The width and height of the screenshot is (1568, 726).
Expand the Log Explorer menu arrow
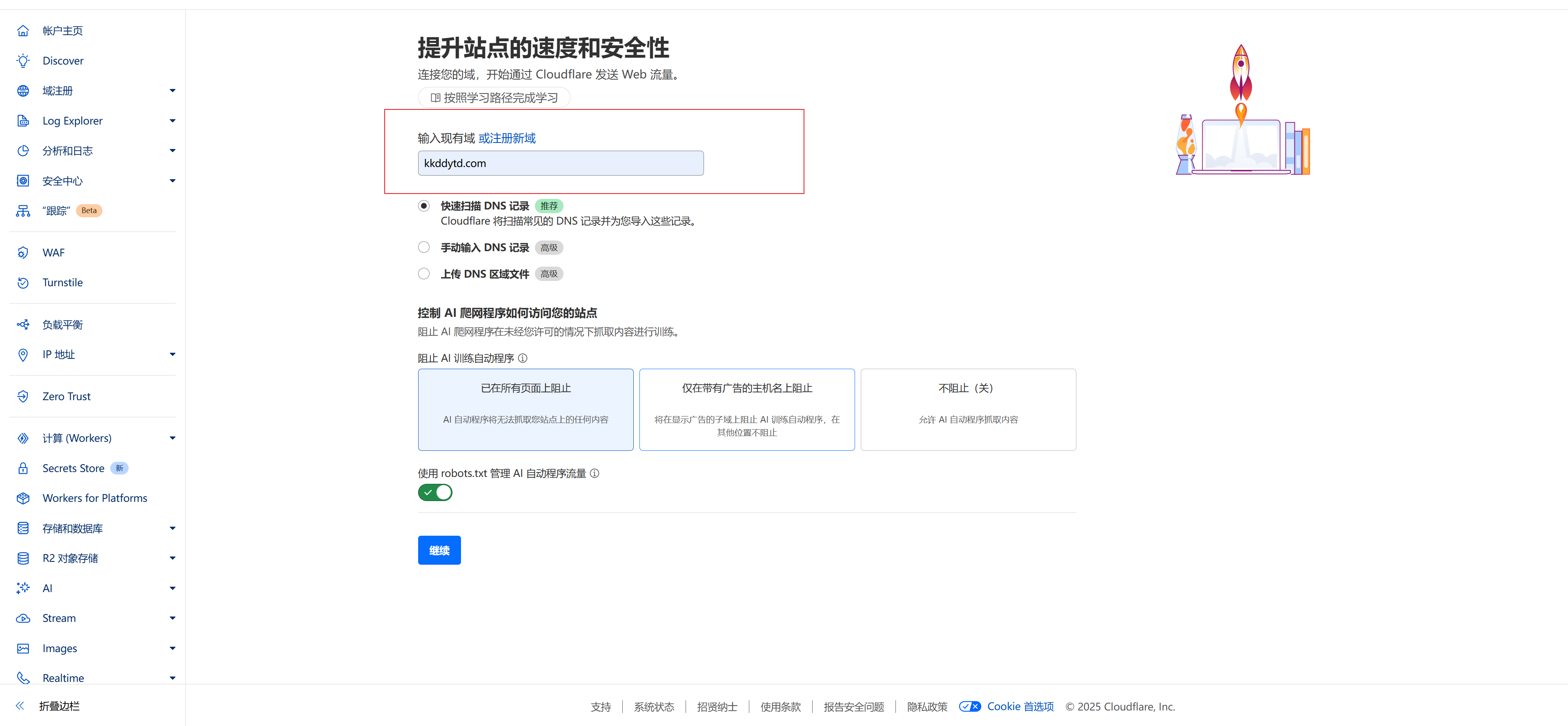172,120
